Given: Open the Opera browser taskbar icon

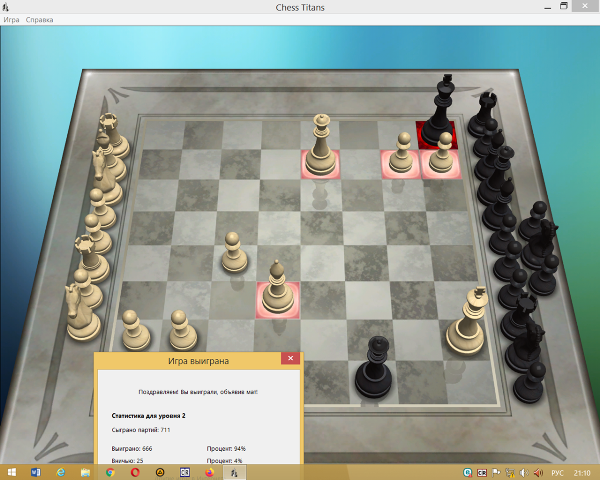Looking at the screenshot, I should point(135,471).
